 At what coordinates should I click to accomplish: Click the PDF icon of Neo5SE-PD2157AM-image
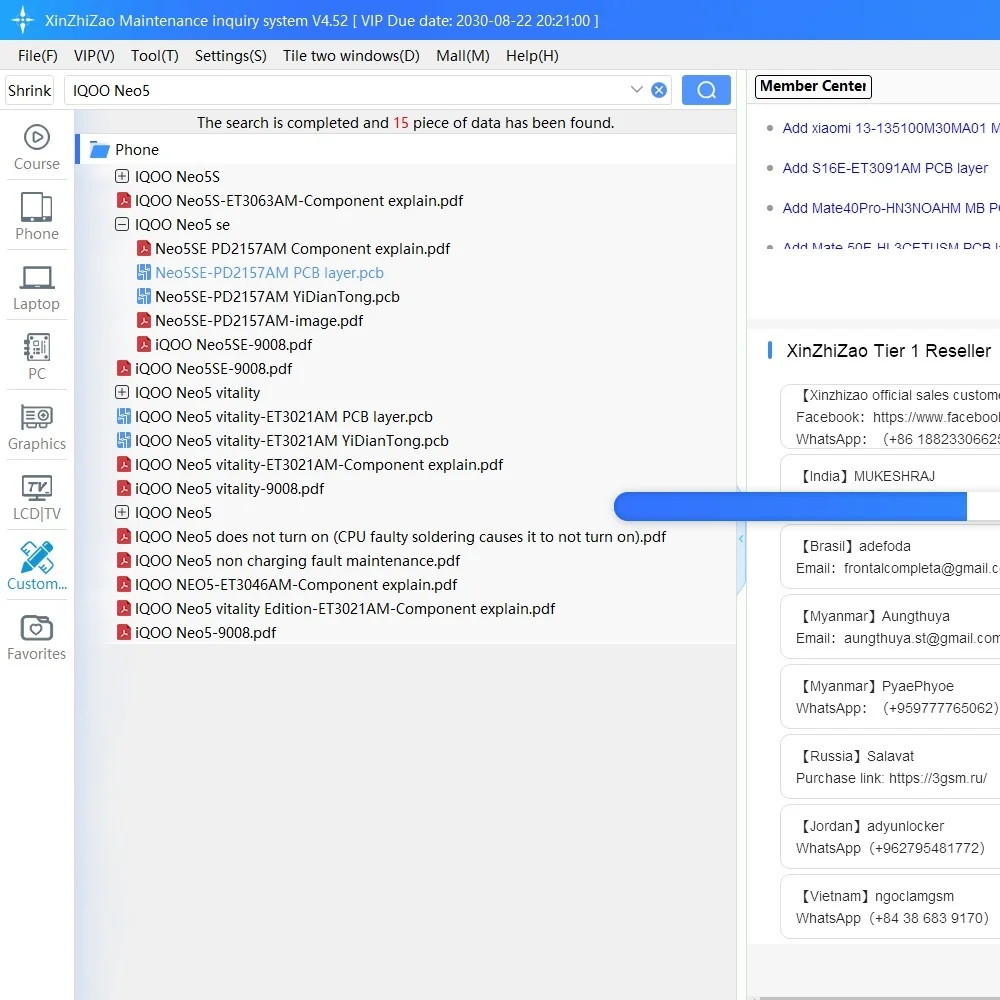point(144,320)
